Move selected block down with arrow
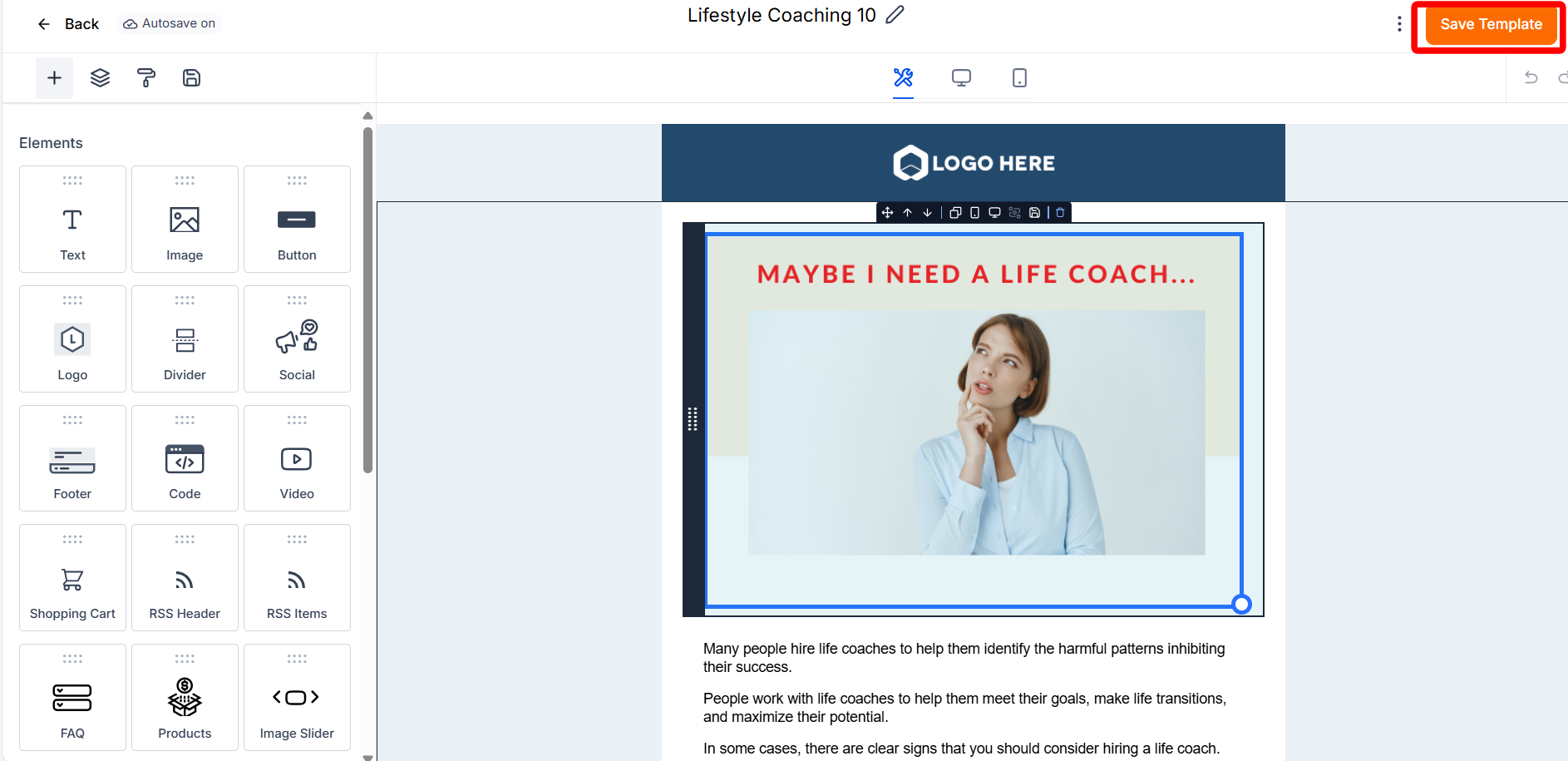 (927, 213)
